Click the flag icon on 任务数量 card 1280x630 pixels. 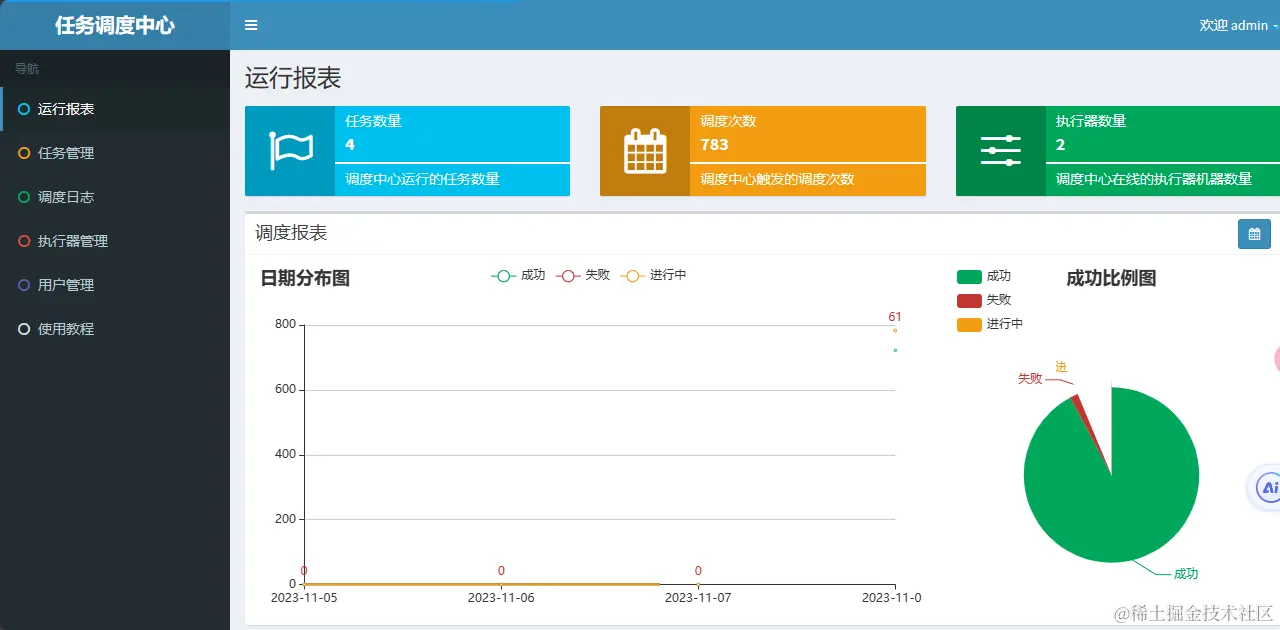290,151
